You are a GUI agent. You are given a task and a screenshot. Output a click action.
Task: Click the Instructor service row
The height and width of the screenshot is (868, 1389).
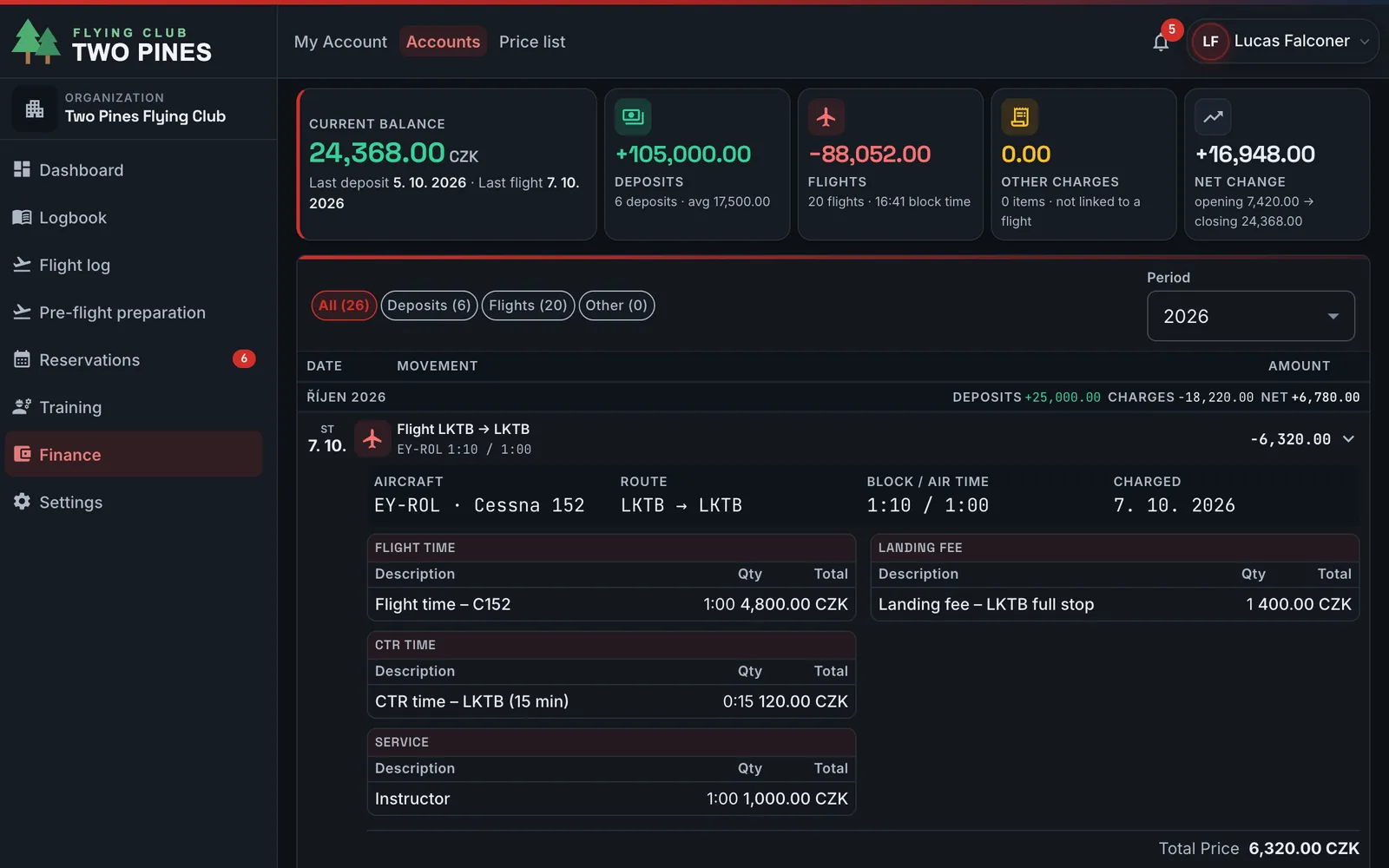[x=611, y=799]
